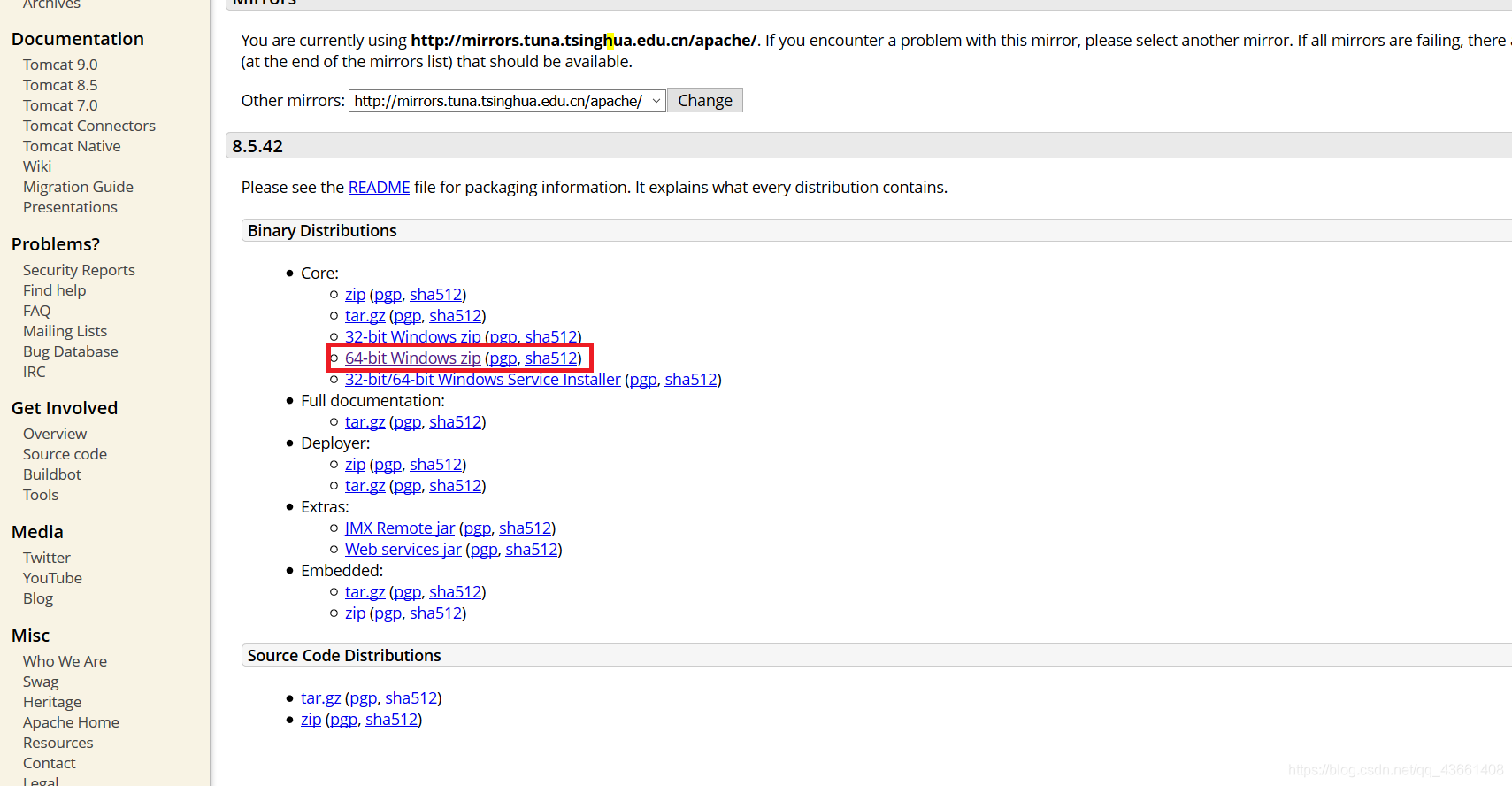Viewport: 1512px width, 786px height.
Task: Open sha512 for 64-bit Windows zip
Action: point(551,358)
